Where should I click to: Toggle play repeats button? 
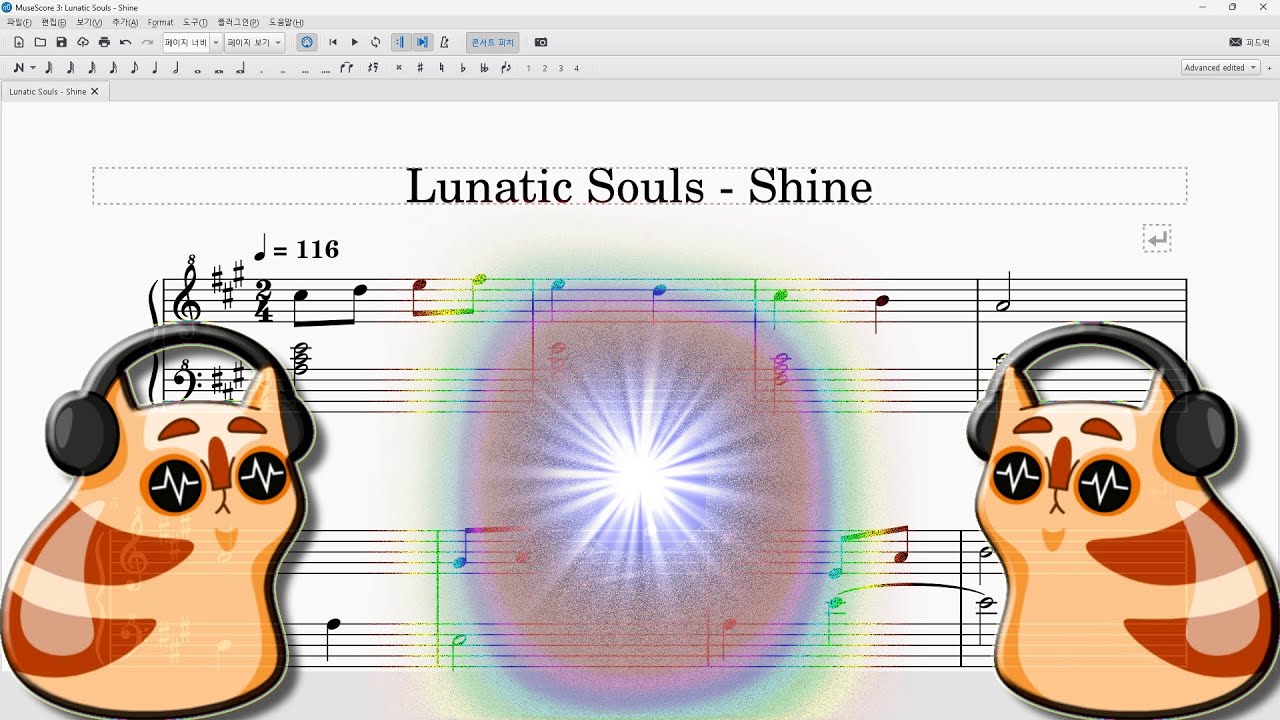[x=400, y=42]
